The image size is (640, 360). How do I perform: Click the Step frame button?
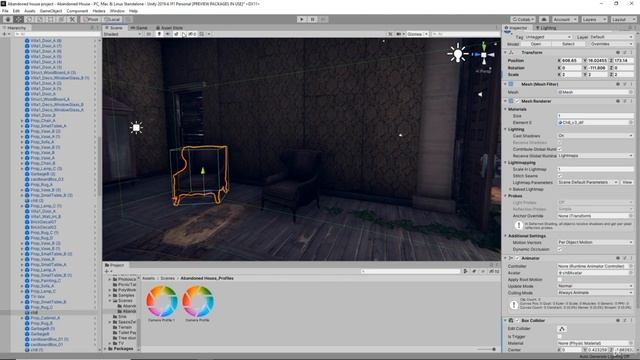coord(323,19)
